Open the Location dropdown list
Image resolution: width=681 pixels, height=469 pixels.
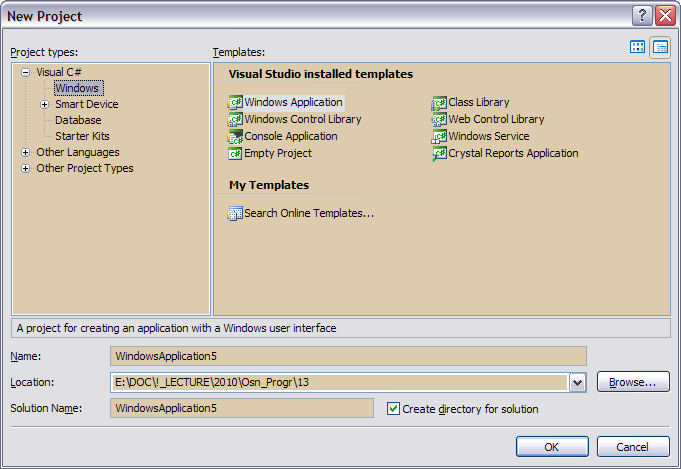(x=578, y=383)
